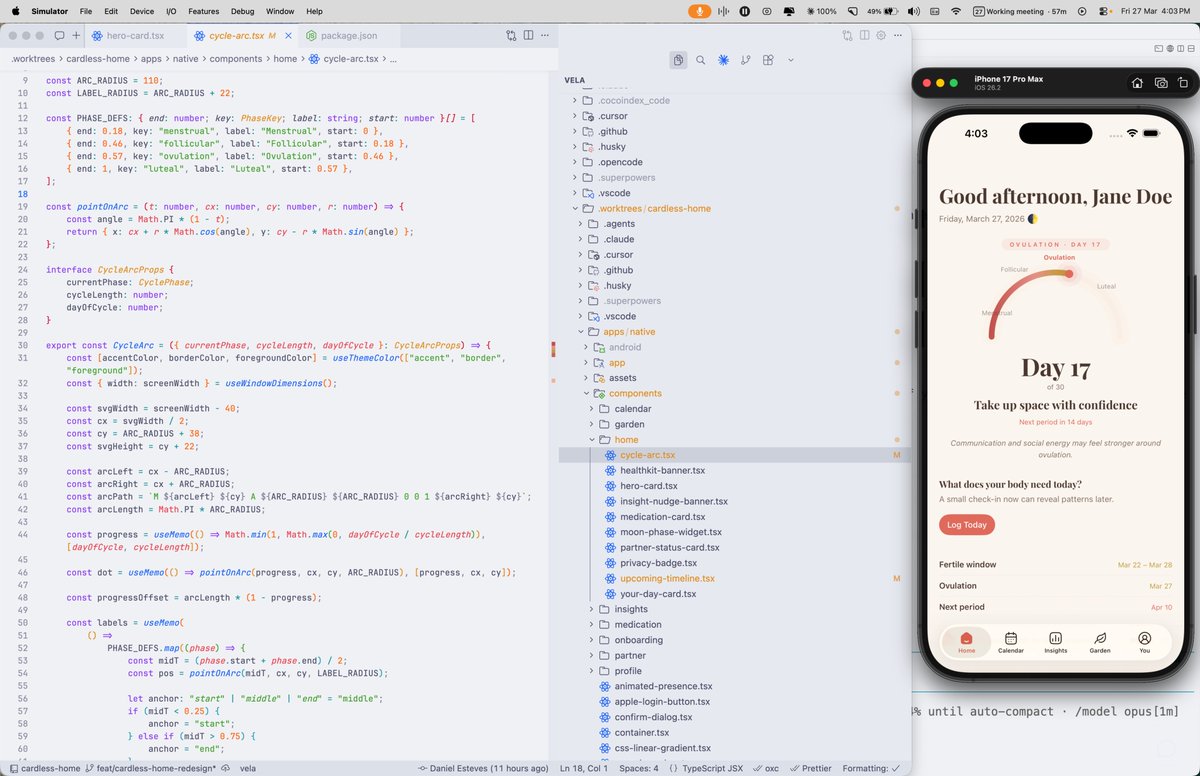The image size is (1200, 776).
Task: Click the orange microphone icon in the menu bar
Action: tap(699, 11)
